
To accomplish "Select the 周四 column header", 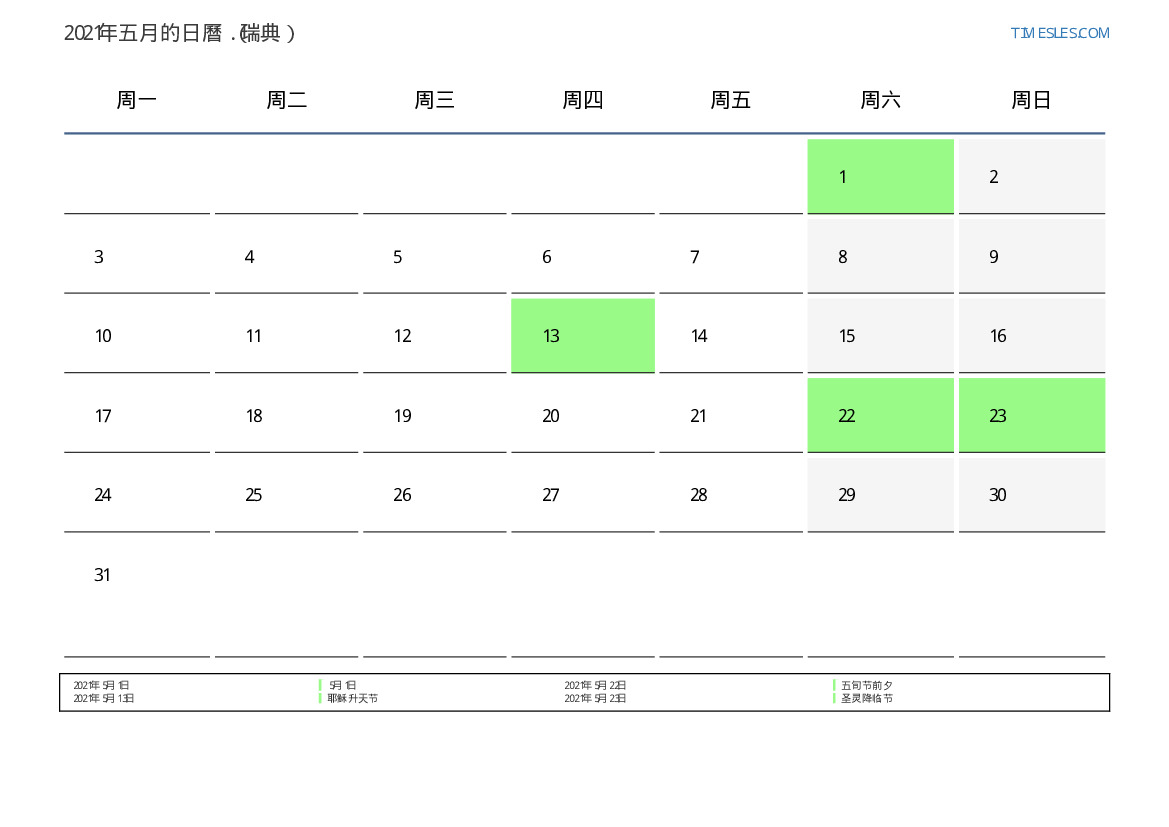I will click(582, 100).
